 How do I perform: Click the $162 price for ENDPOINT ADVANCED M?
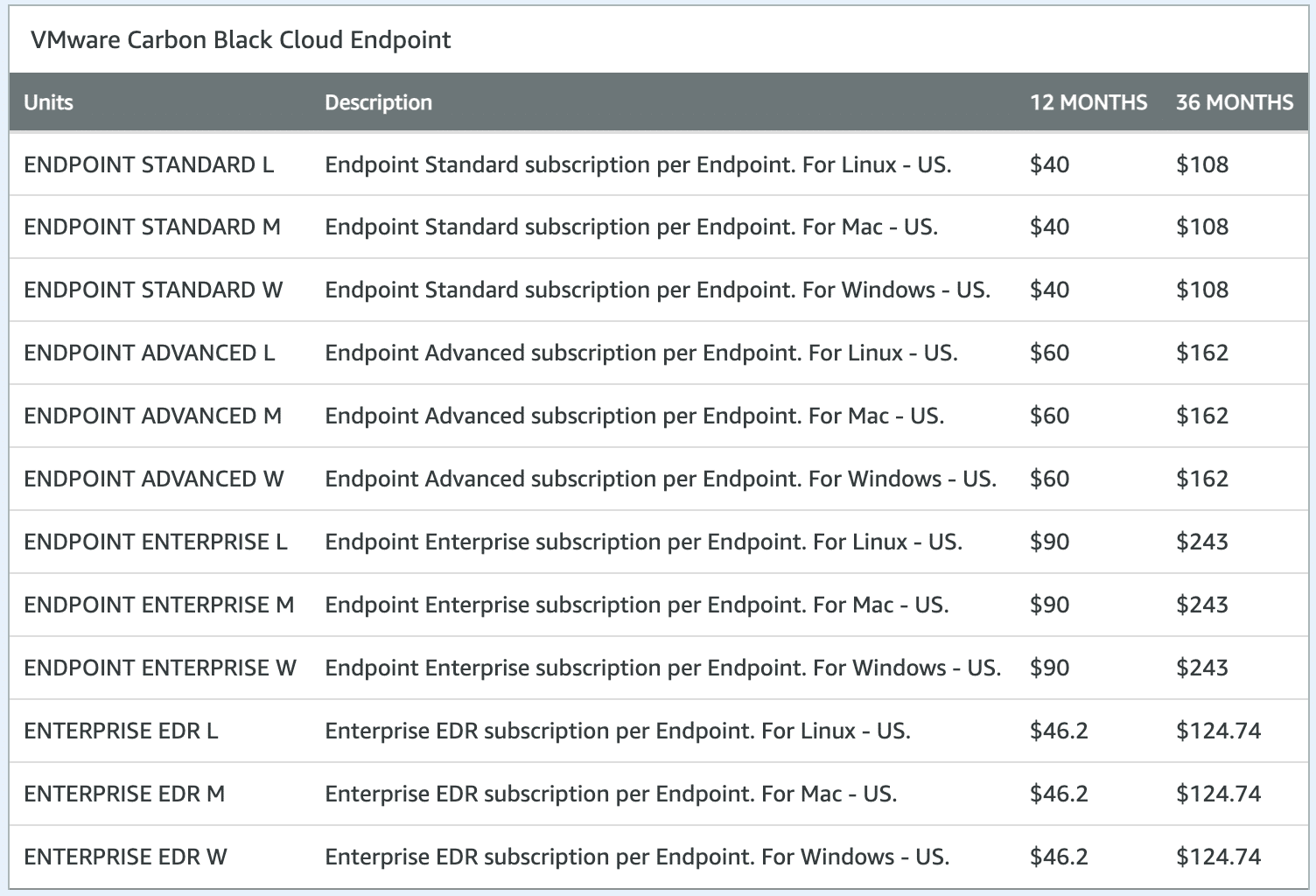(x=1202, y=416)
